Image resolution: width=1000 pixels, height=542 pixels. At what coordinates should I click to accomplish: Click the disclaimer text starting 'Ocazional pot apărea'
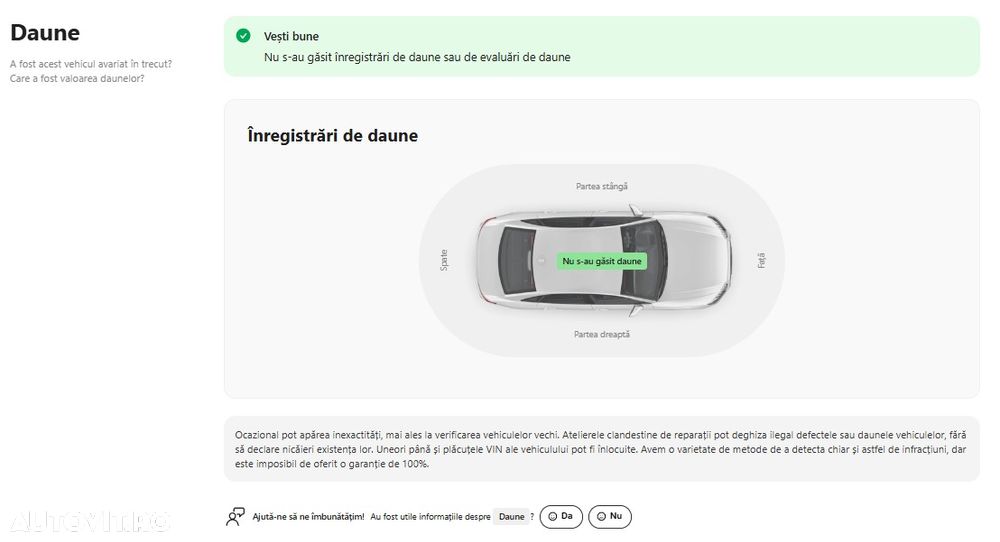[x=600, y=449]
